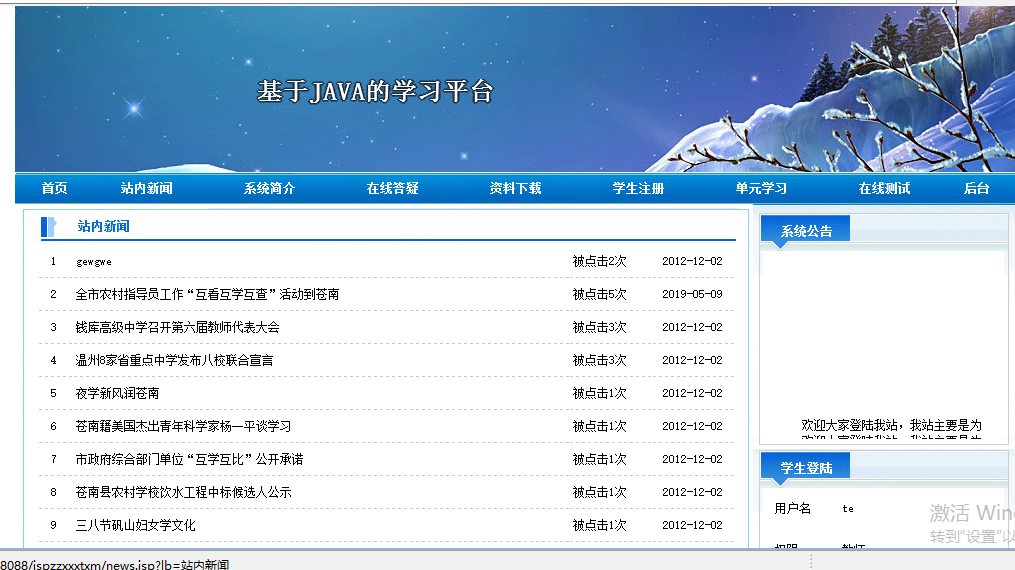
Task: Click 被点击2次 in the gewgwe row
Action: coord(599,261)
